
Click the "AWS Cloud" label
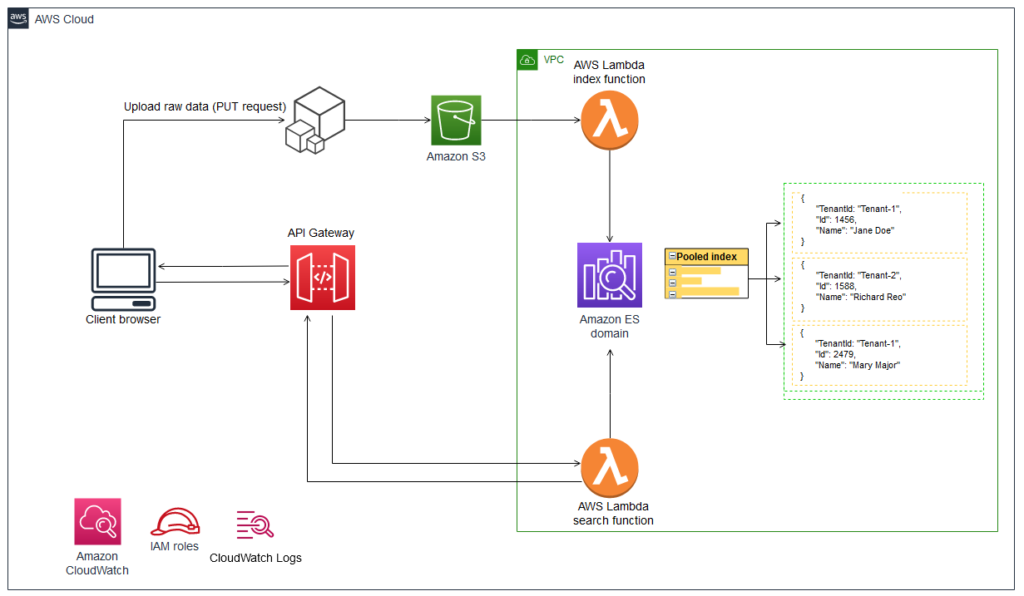click(x=64, y=20)
